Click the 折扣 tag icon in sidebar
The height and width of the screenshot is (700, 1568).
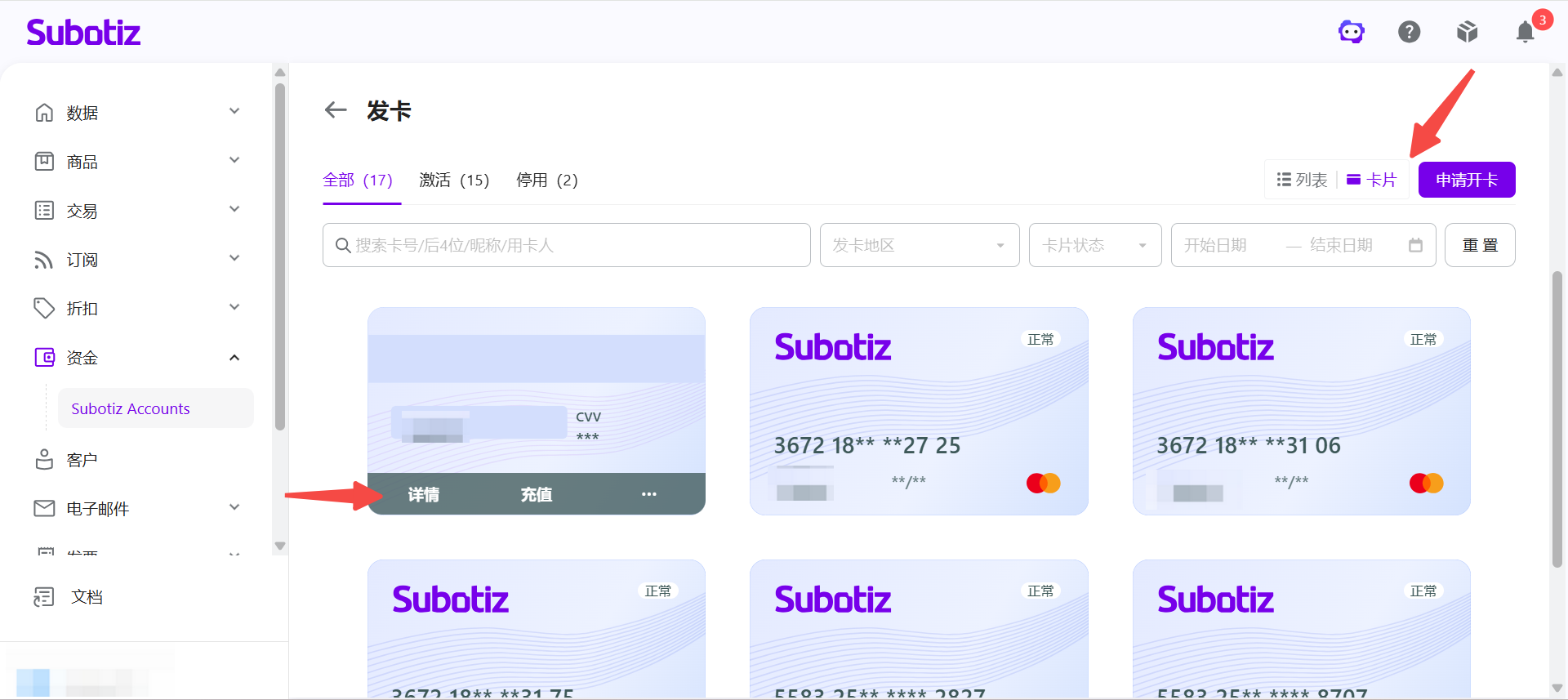[x=44, y=309]
